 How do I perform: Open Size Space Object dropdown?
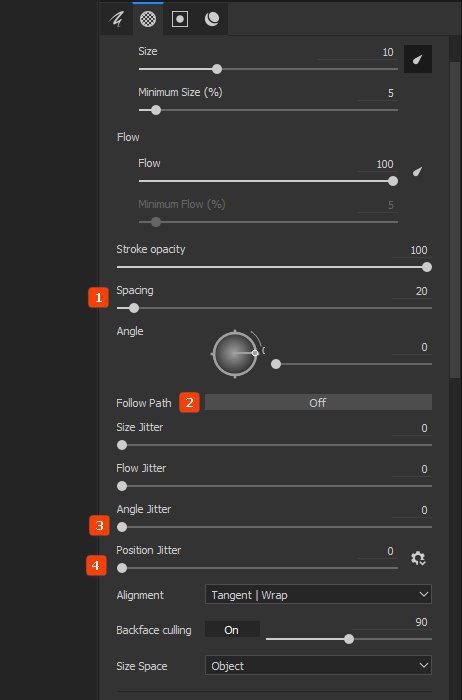tap(318, 665)
